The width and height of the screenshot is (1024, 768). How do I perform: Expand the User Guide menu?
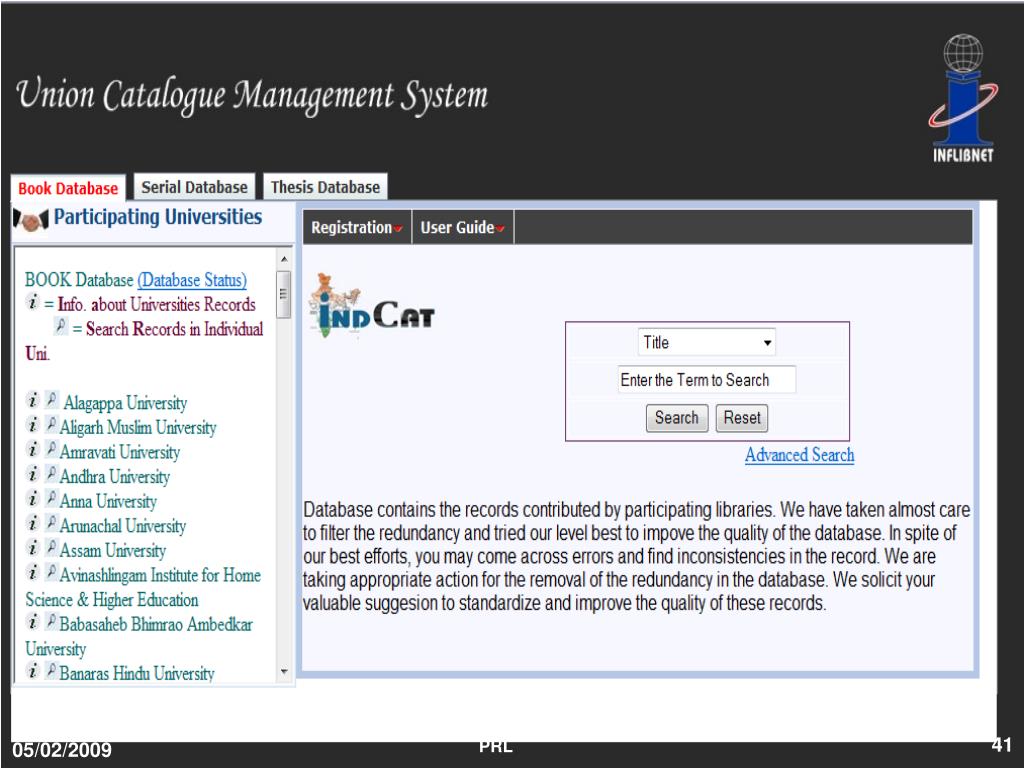(x=462, y=227)
